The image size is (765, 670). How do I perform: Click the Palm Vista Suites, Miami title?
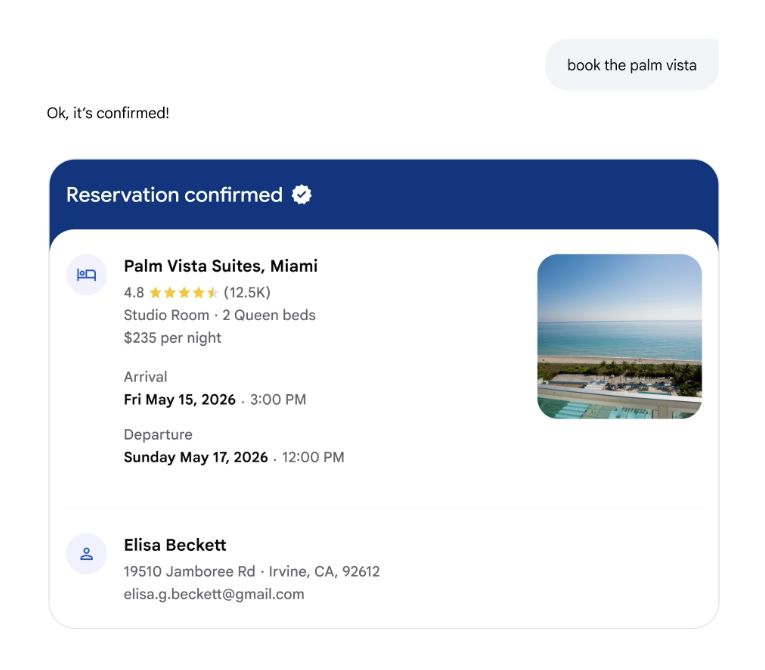point(221,266)
